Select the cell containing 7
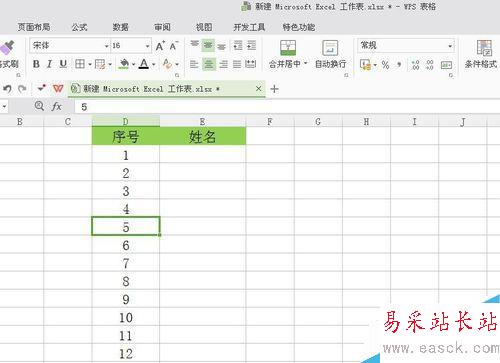Screen dimensions: 500x363 tap(126, 263)
